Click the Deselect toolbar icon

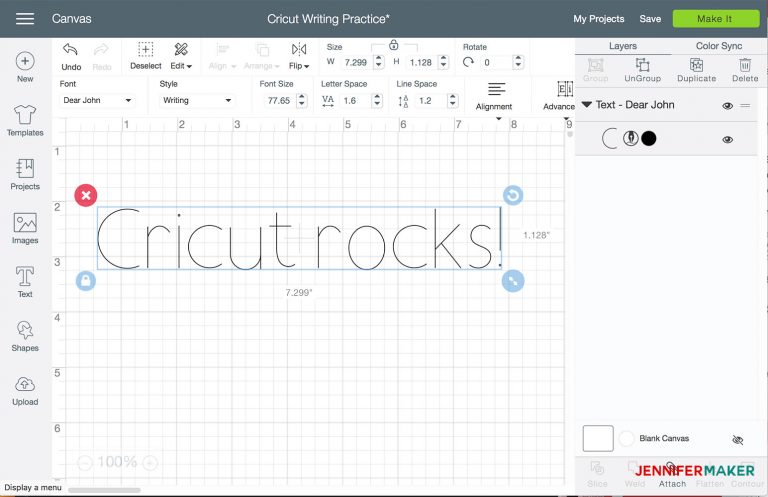click(x=145, y=56)
